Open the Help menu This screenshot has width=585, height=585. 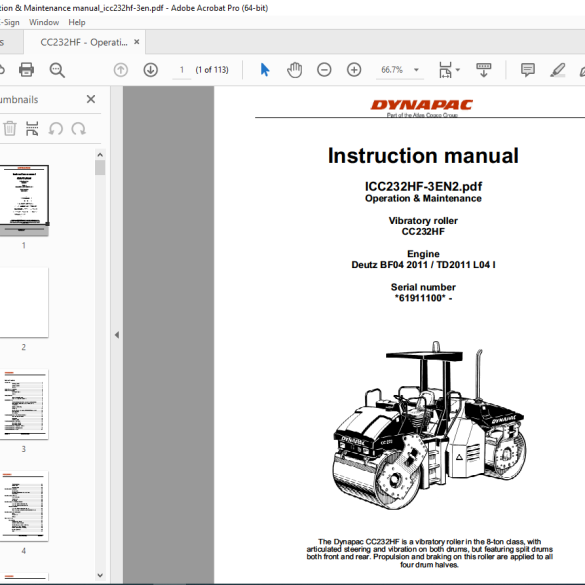(77, 22)
